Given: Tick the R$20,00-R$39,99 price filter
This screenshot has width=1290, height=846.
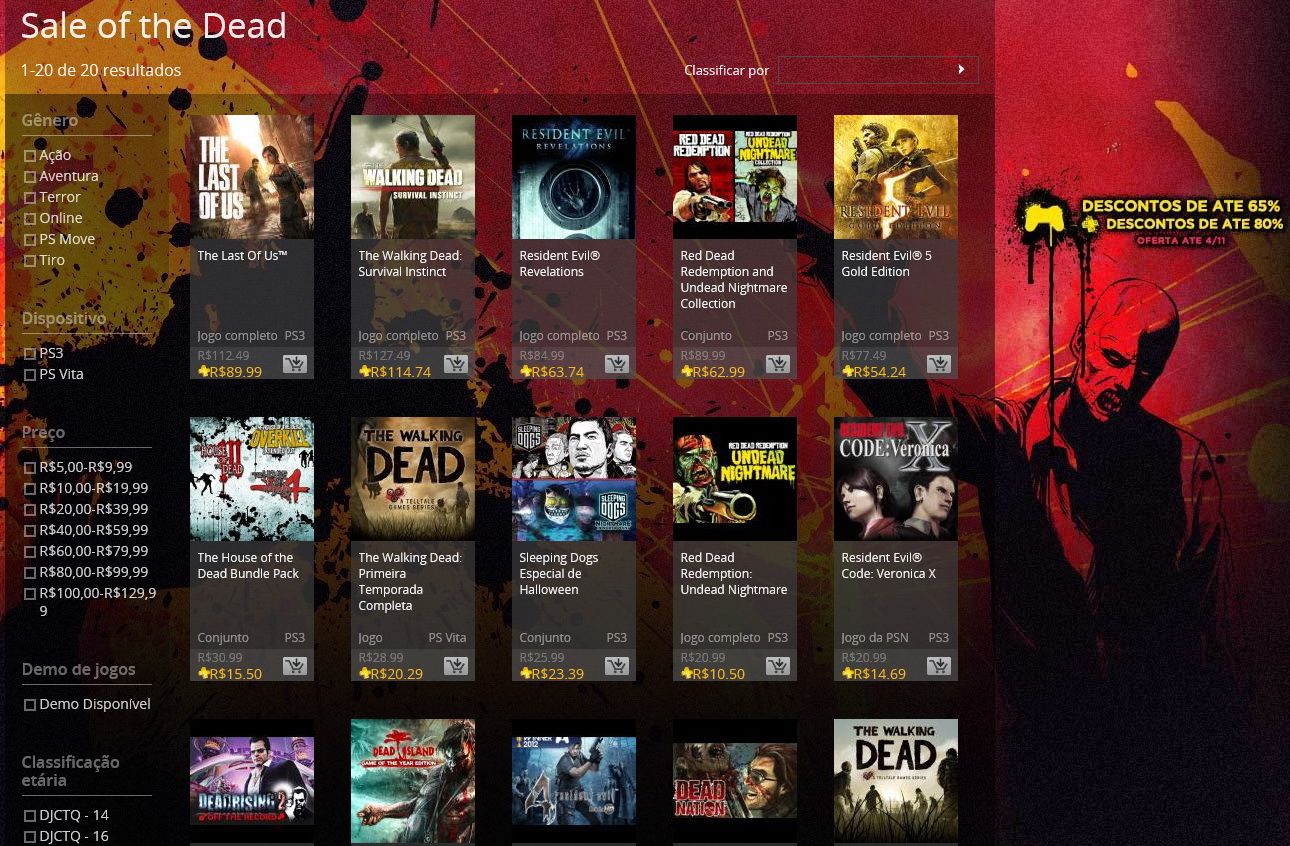Looking at the screenshot, I should (x=30, y=510).
